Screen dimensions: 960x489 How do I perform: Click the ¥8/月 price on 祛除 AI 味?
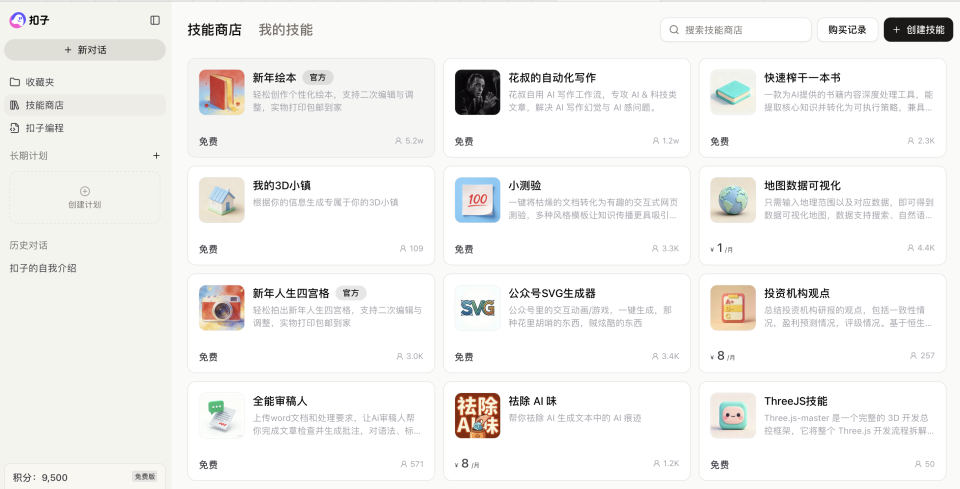pyautogui.click(x=467, y=464)
